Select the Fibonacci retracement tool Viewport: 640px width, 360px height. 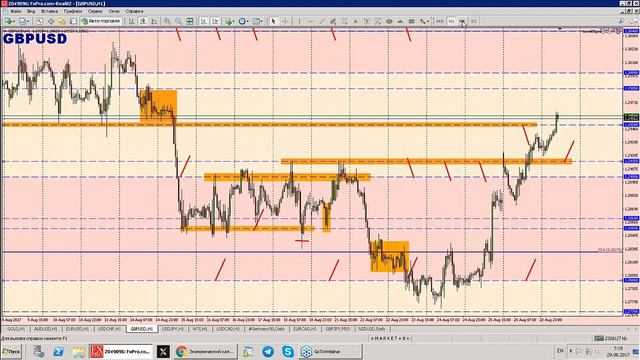344,21
